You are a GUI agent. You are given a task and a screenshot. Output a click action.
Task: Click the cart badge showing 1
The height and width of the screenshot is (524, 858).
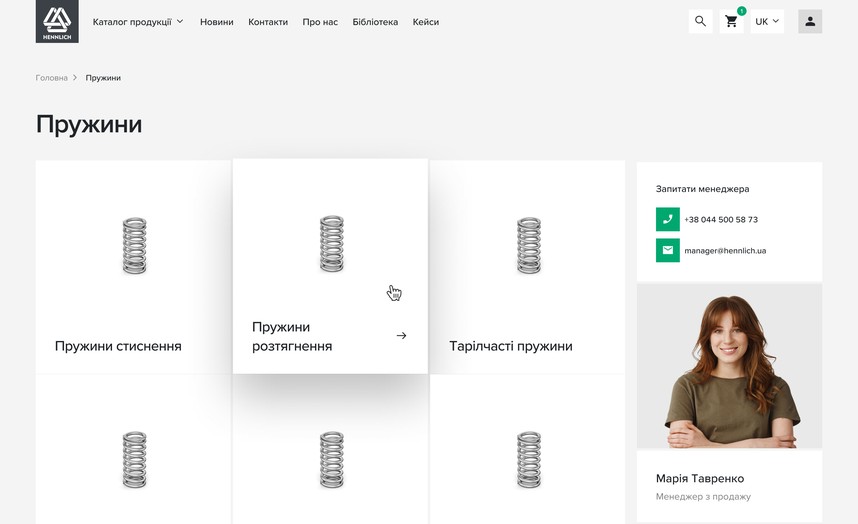741,11
